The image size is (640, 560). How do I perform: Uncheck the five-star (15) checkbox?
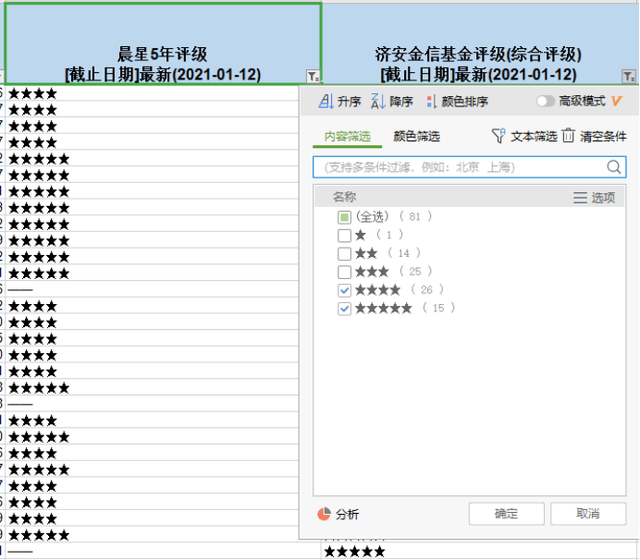click(x=344, y=309)
